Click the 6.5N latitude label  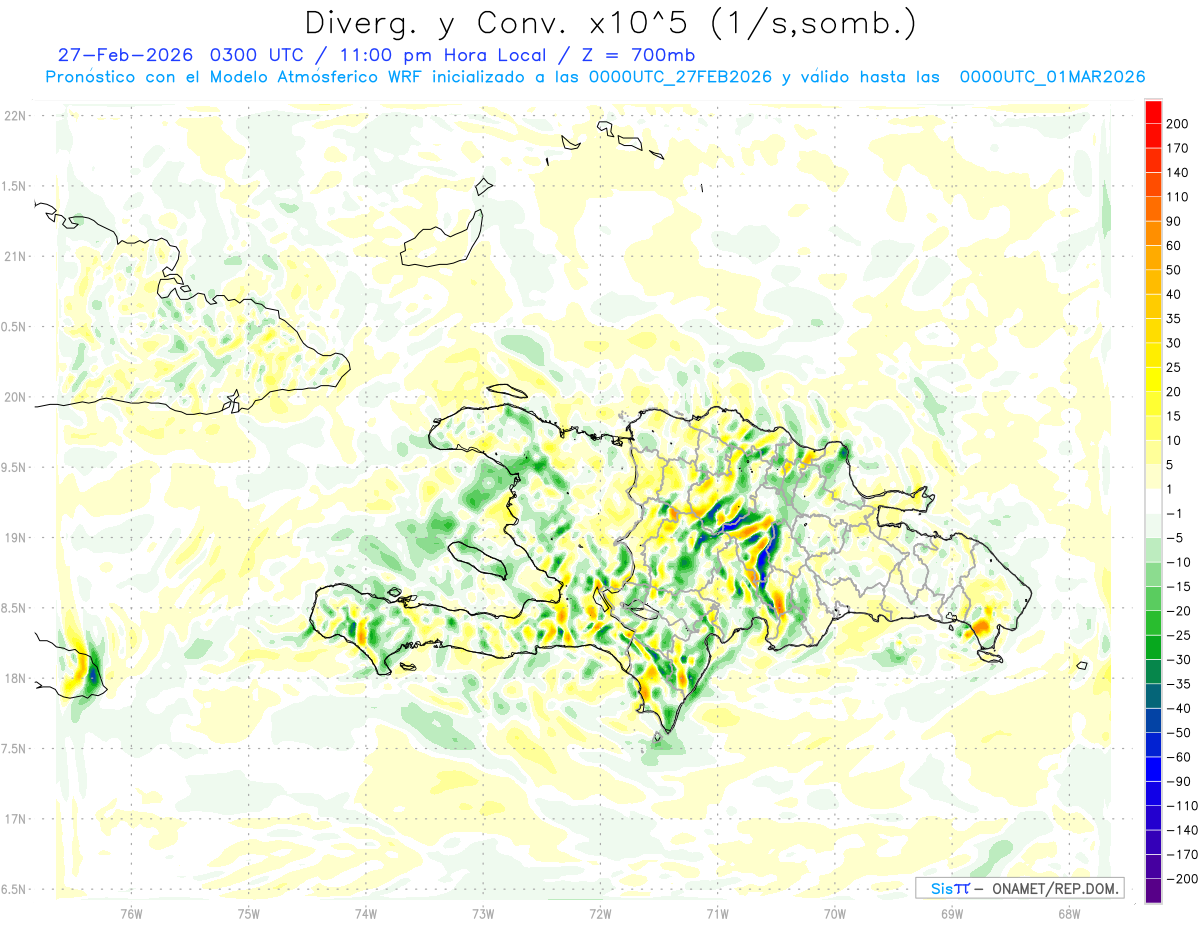click(15, 890)
